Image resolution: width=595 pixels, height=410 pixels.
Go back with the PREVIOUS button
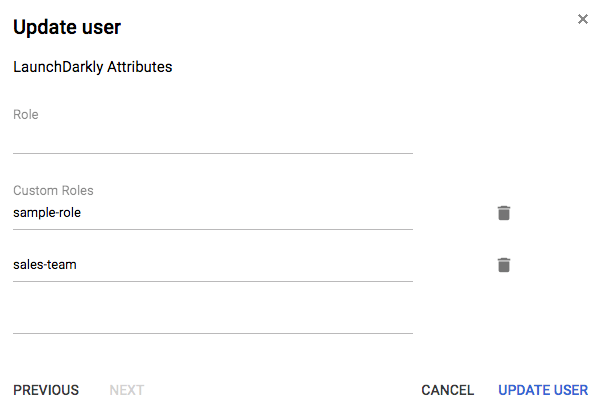click(x=46, y=390)
